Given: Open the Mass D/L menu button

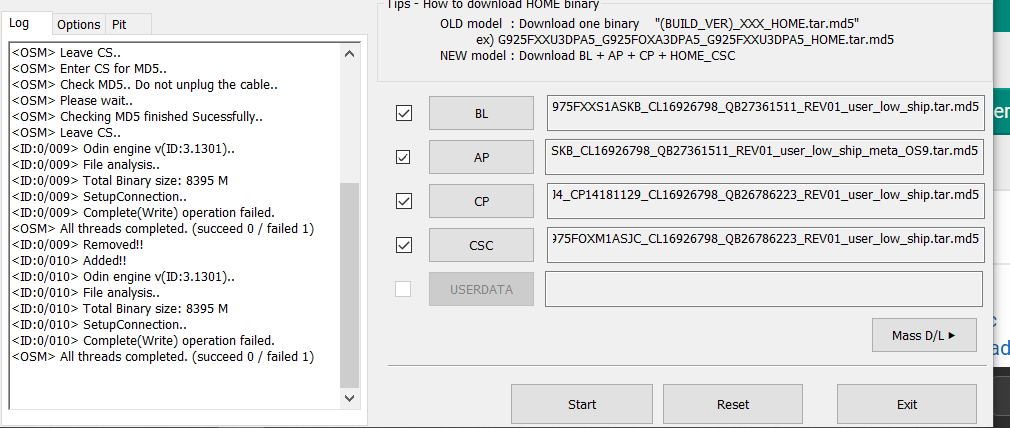Looking at the screenshot, I should pyautogui.click(x=924, y=335).
